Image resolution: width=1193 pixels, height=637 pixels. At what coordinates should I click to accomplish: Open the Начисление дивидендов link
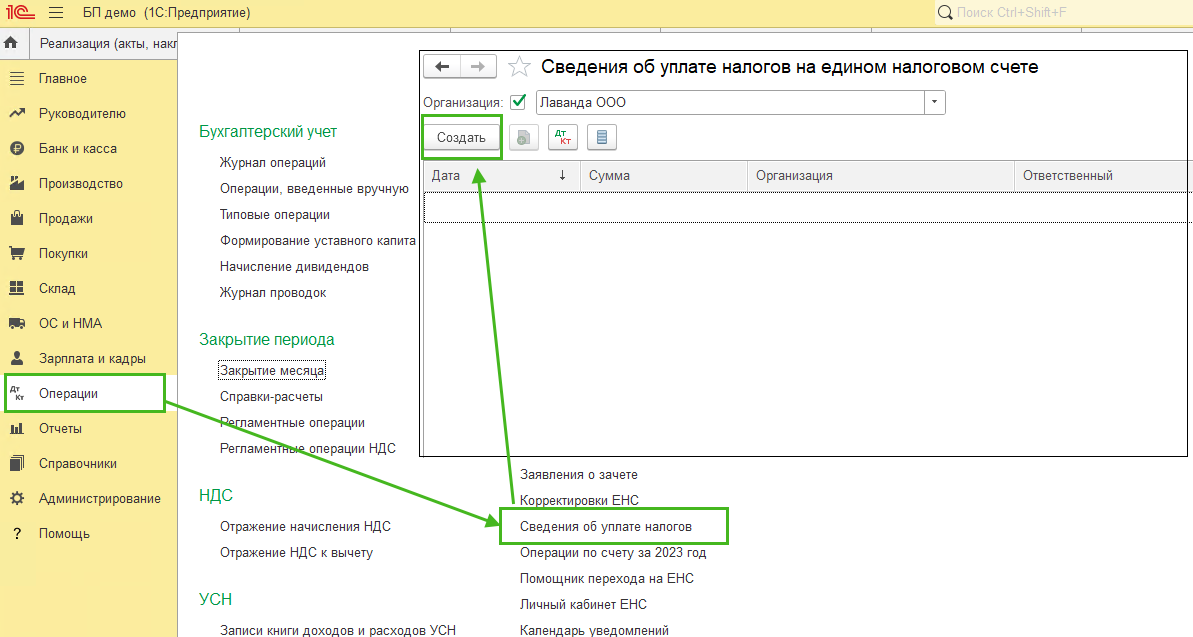point(294,267)
